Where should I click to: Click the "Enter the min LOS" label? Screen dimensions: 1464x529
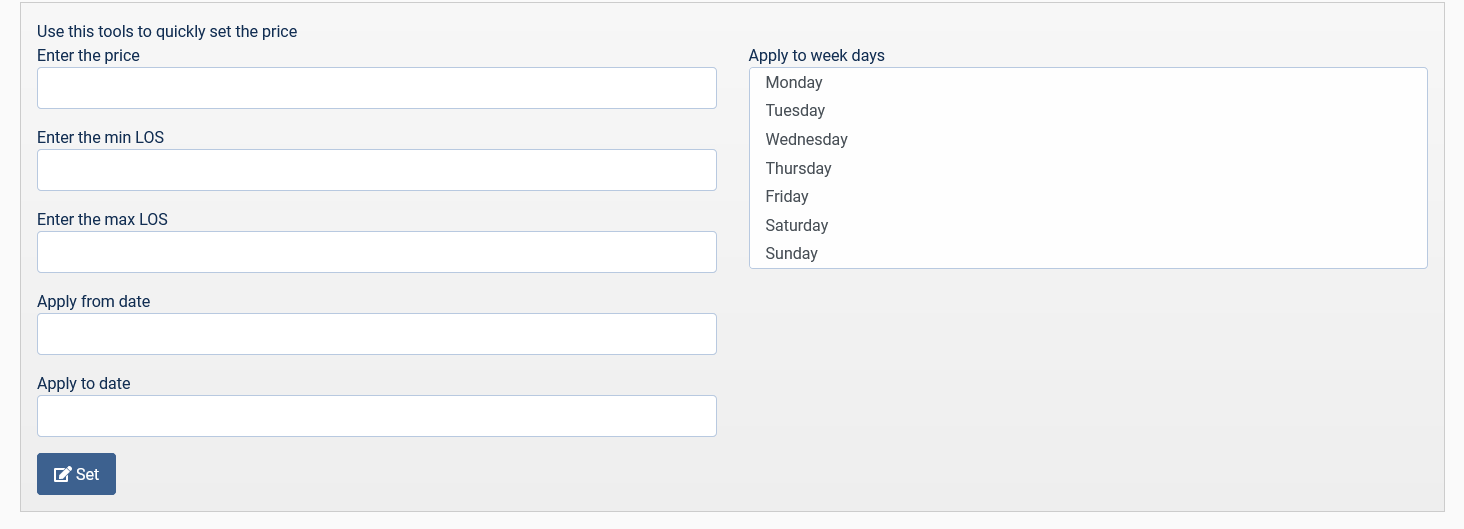[100, 138]
